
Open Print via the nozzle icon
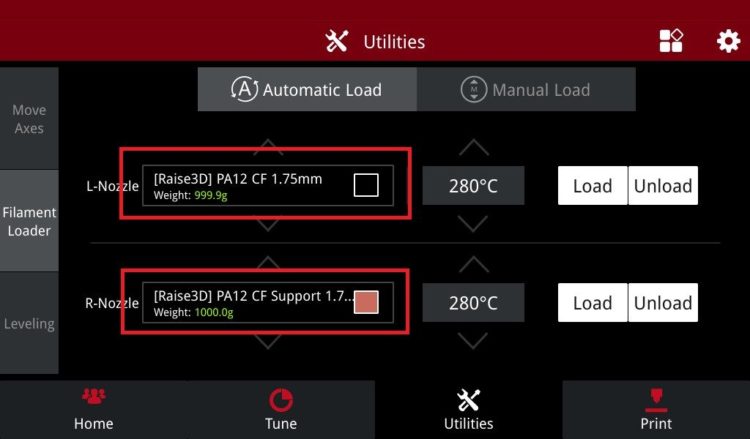[x=656, y=400]
